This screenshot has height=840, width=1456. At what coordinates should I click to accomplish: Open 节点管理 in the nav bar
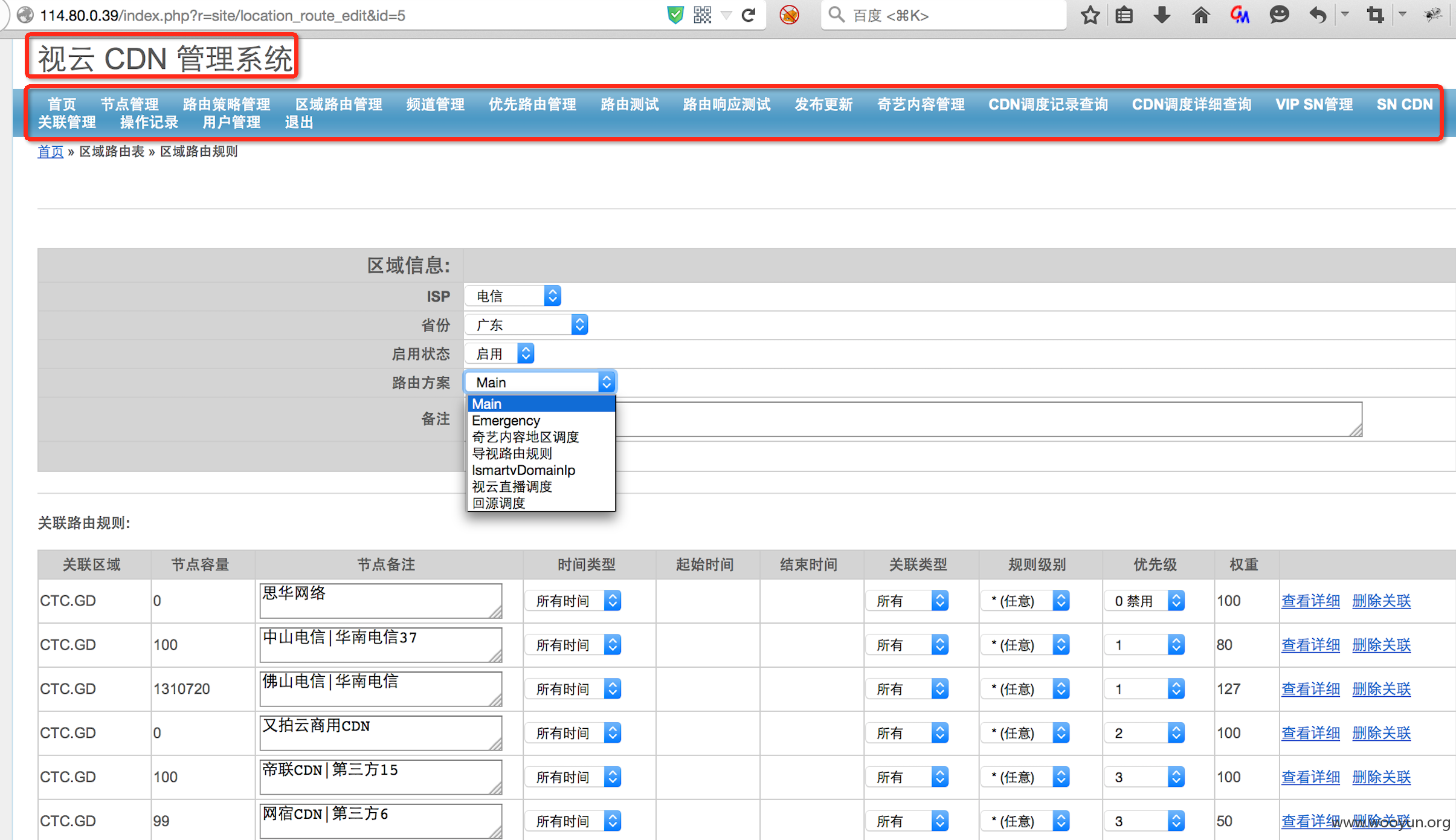129,105
